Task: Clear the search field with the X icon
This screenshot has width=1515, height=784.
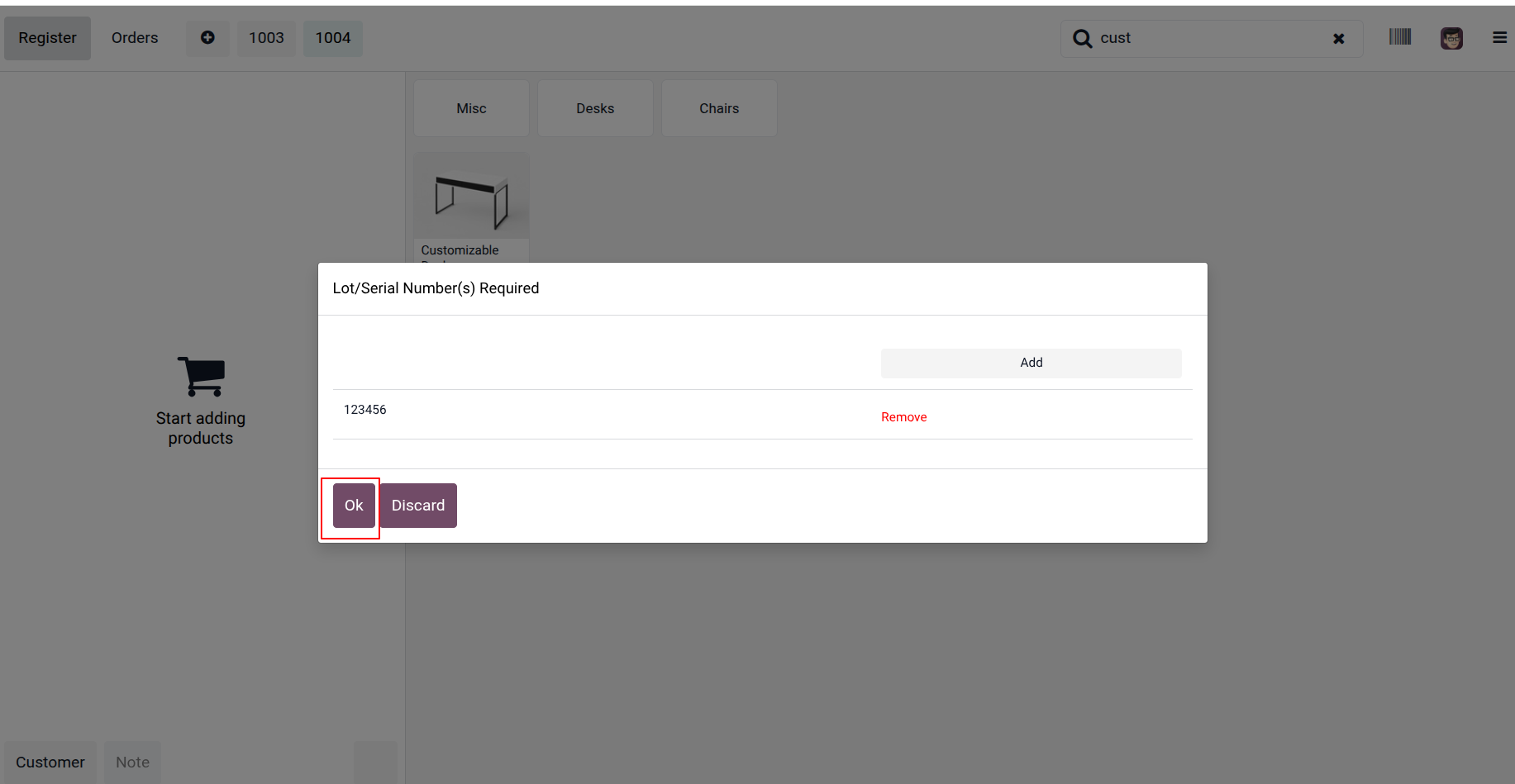Action: pyautogui.click(x=1339, y=39)
